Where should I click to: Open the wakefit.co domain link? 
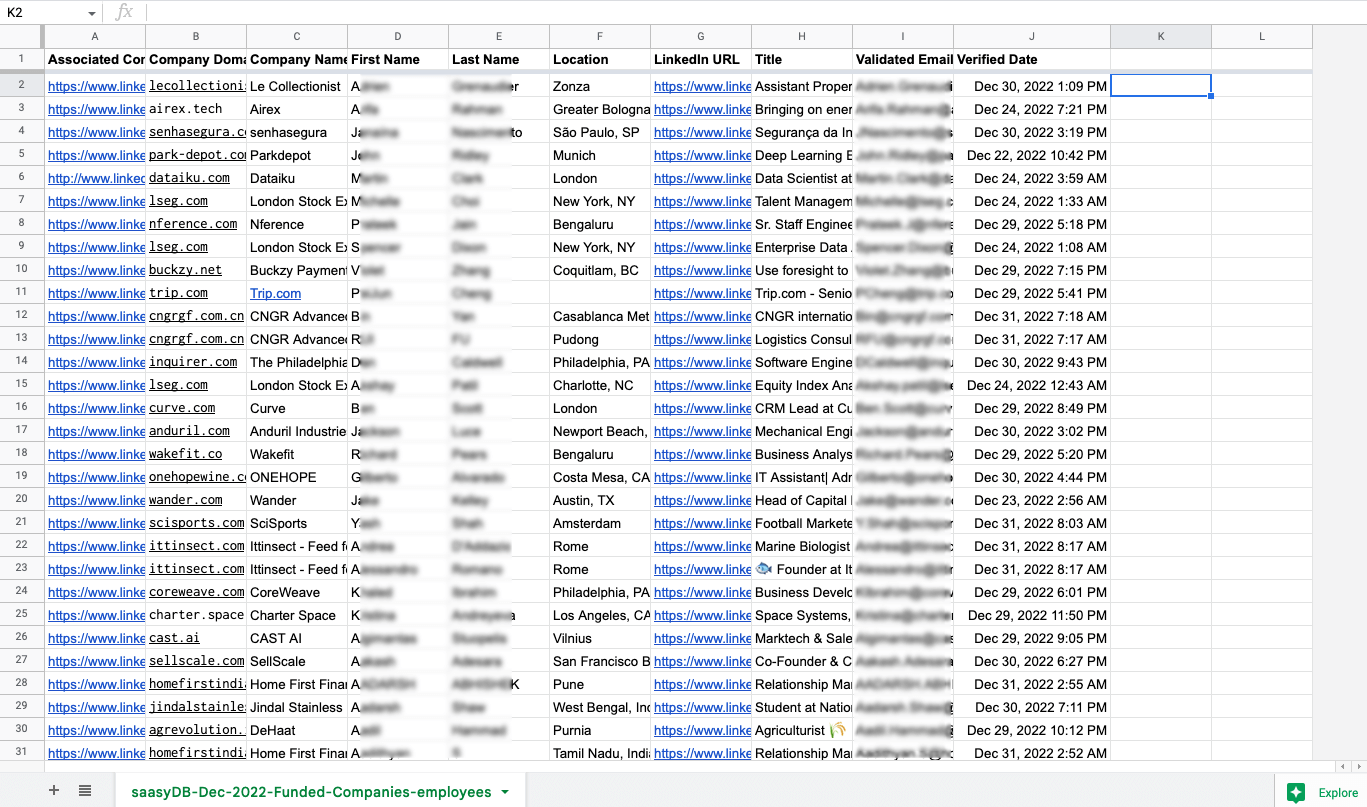click(x=185, y=454)
